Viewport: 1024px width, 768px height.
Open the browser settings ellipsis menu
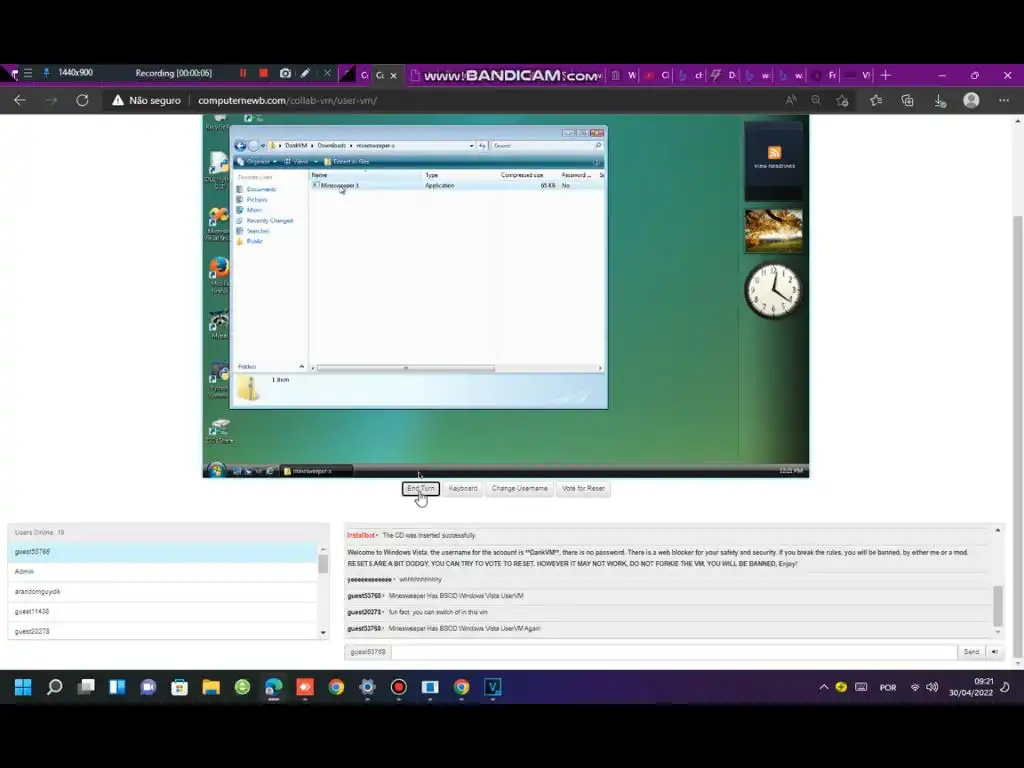[x=1004, y=100]
